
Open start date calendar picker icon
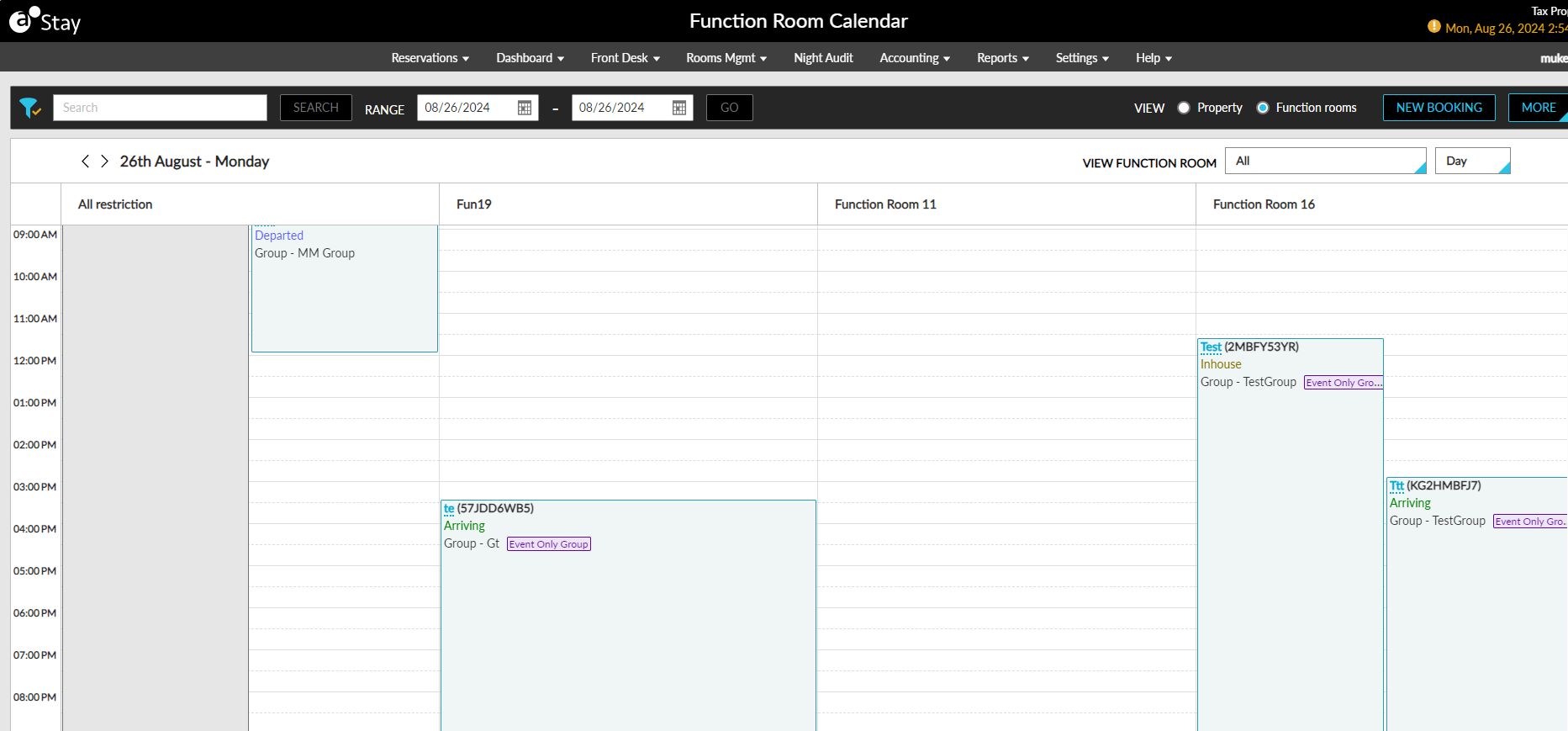tap(525, 108)
